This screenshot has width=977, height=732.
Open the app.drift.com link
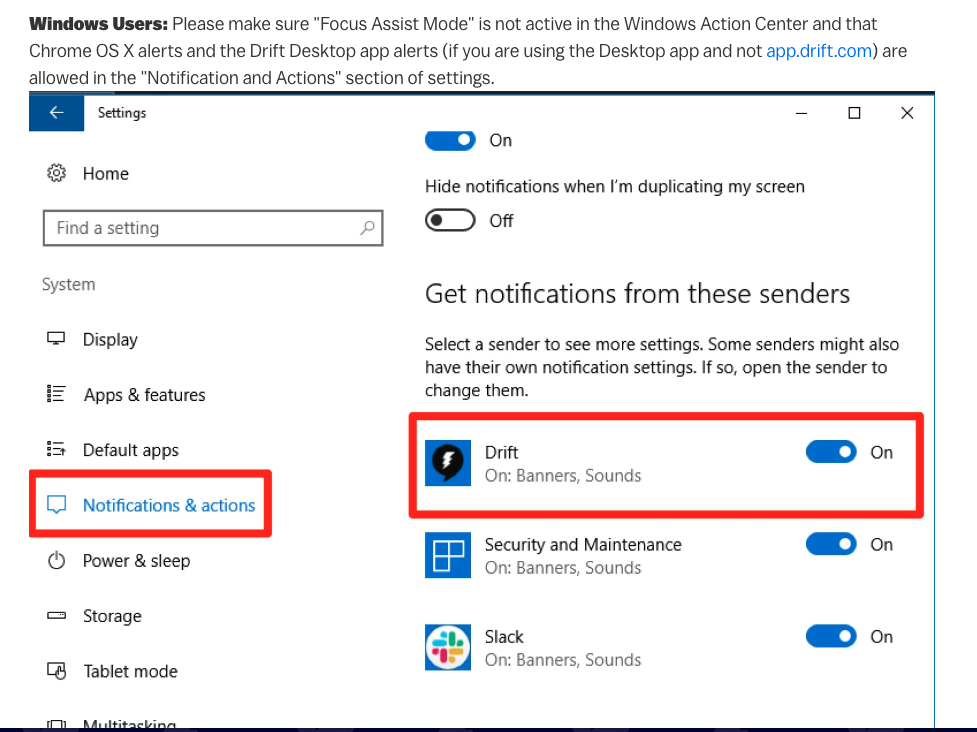[819, 50]
